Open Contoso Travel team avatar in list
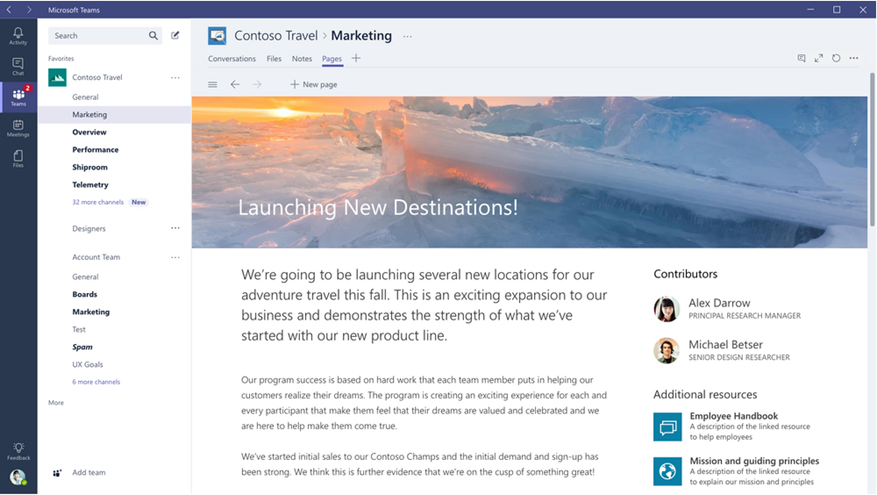Image resolution: width=877 pixels, height=495 pixels. pos(57,77)
